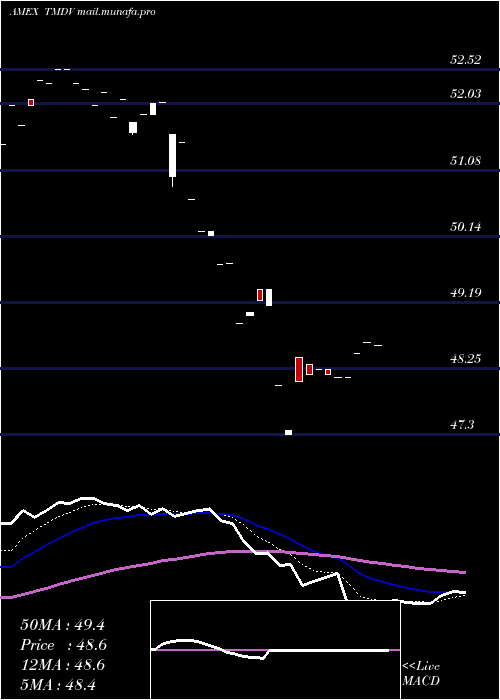Click the red candle on the 52.03 line
Image resolution: width=500 pixels, height=700 pixels.
[31, 103]
